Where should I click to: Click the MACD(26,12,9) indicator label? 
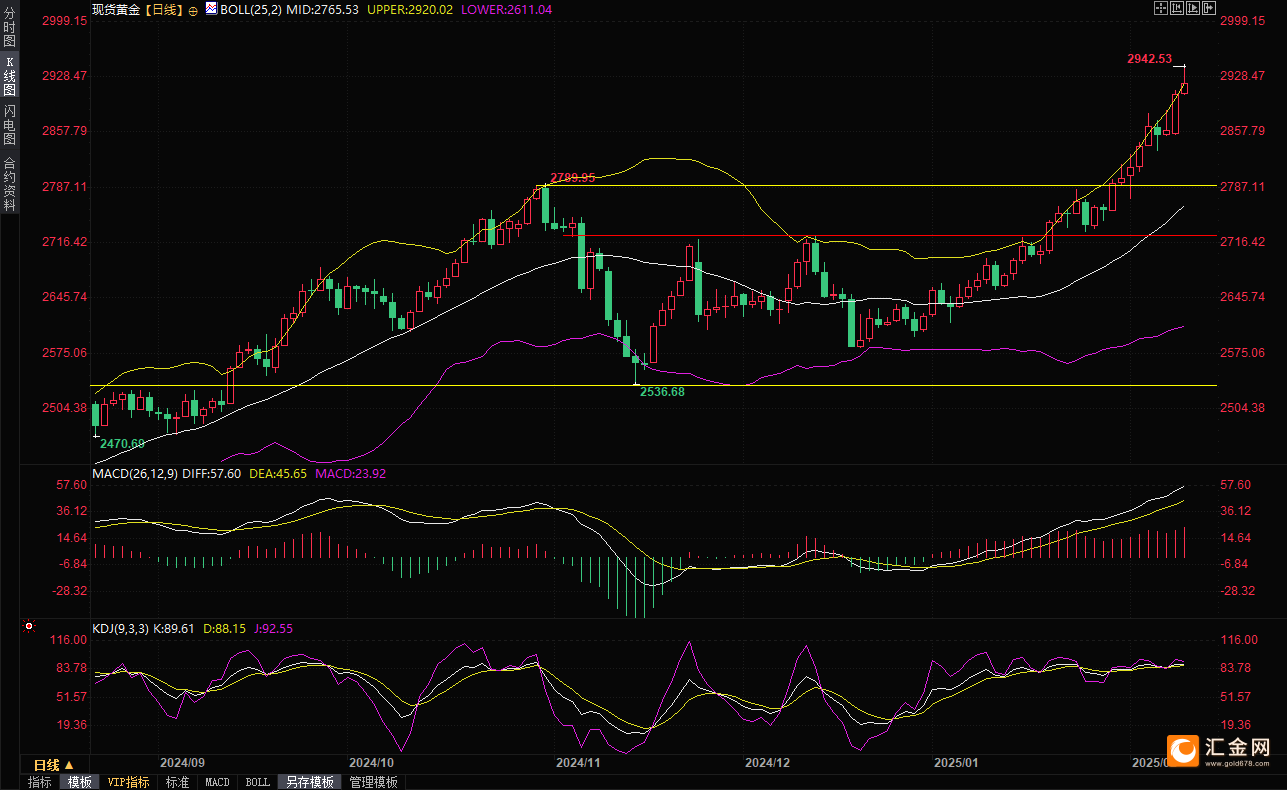tap(135, 473)
